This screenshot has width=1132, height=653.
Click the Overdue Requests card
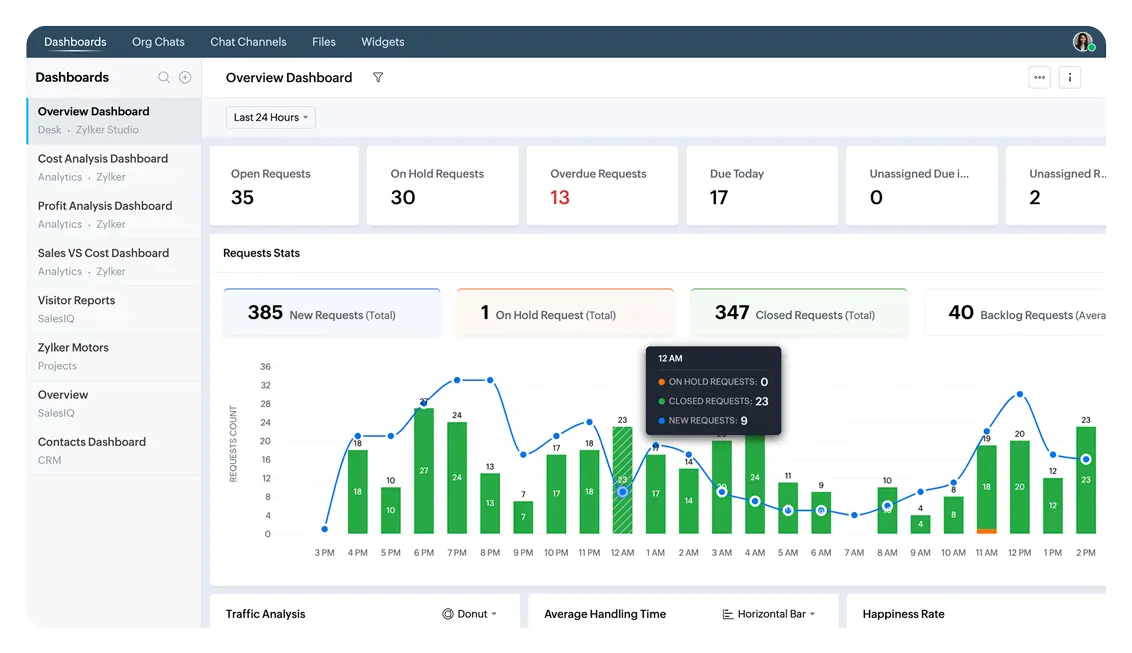(x=601, y=186)
